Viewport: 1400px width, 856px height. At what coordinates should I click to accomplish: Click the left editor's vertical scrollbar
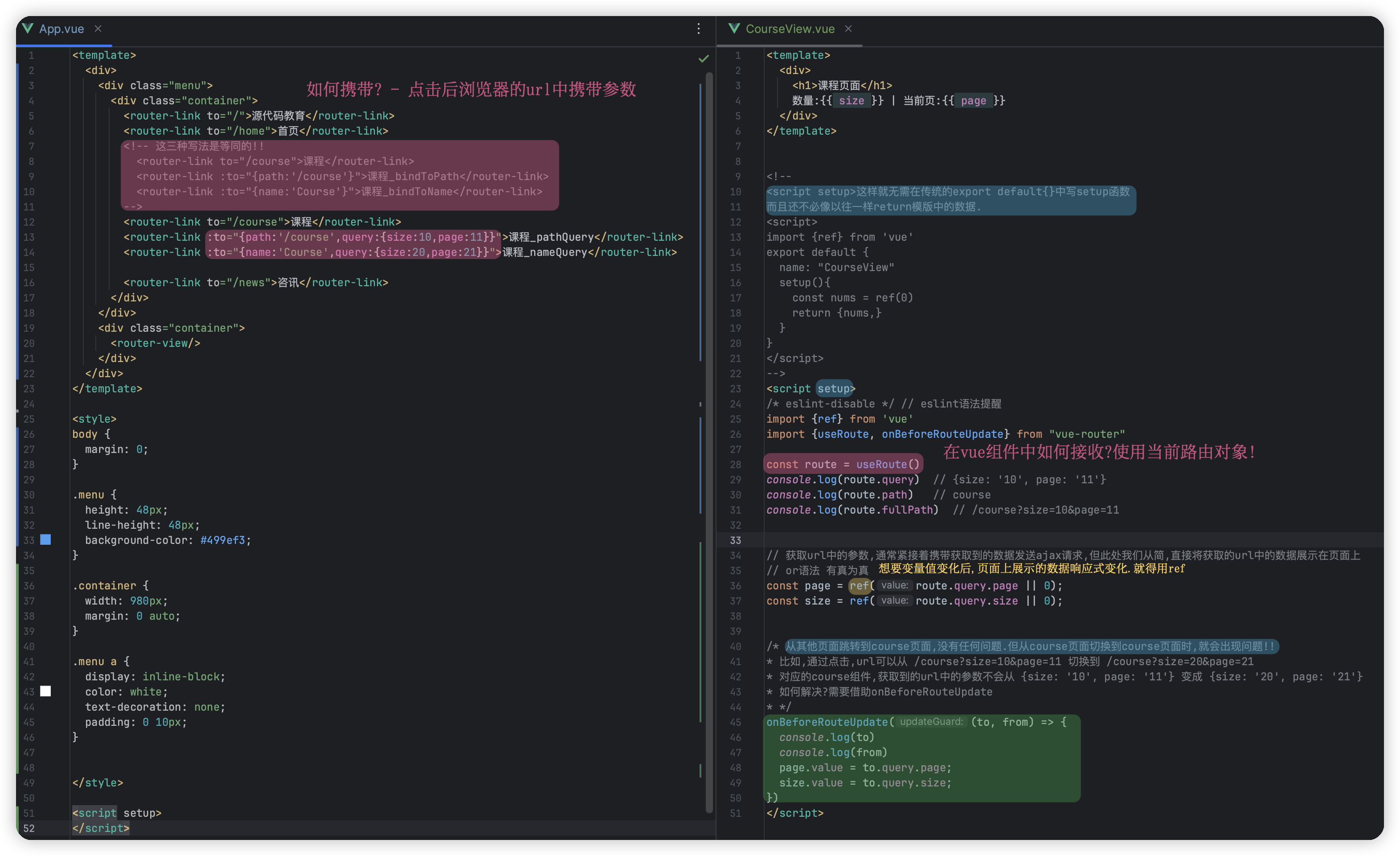709,398
